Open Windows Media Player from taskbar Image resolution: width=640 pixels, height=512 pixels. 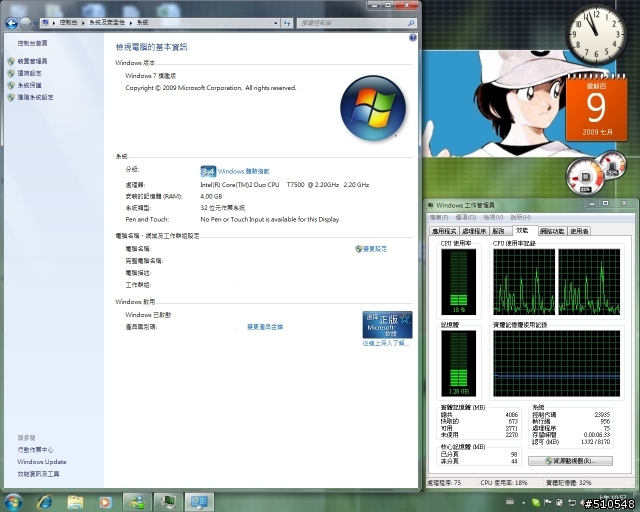[x=105, y=502]
